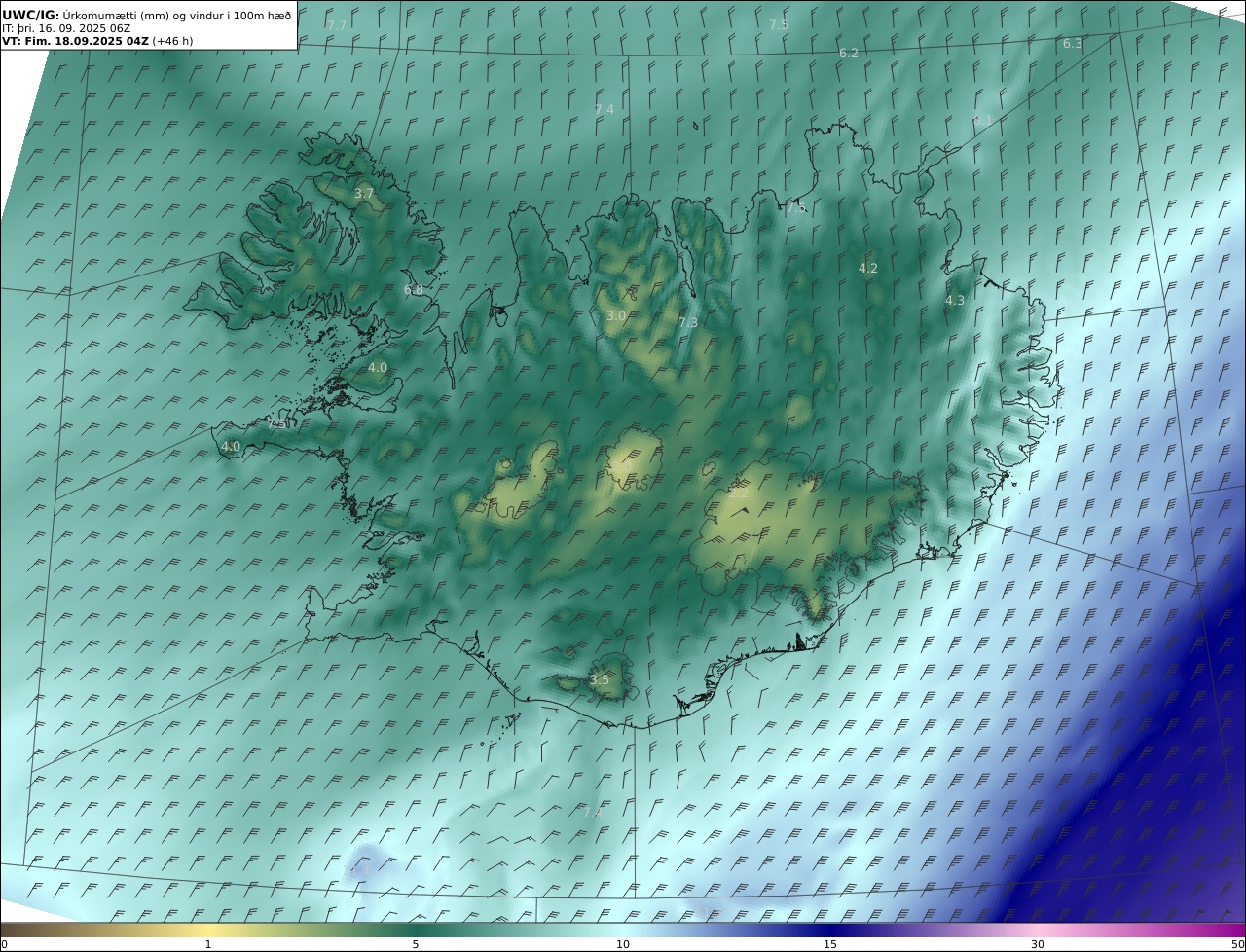Click the 3.0 value label
This screenshot has width=1246, height=952.
coord(616,316)
